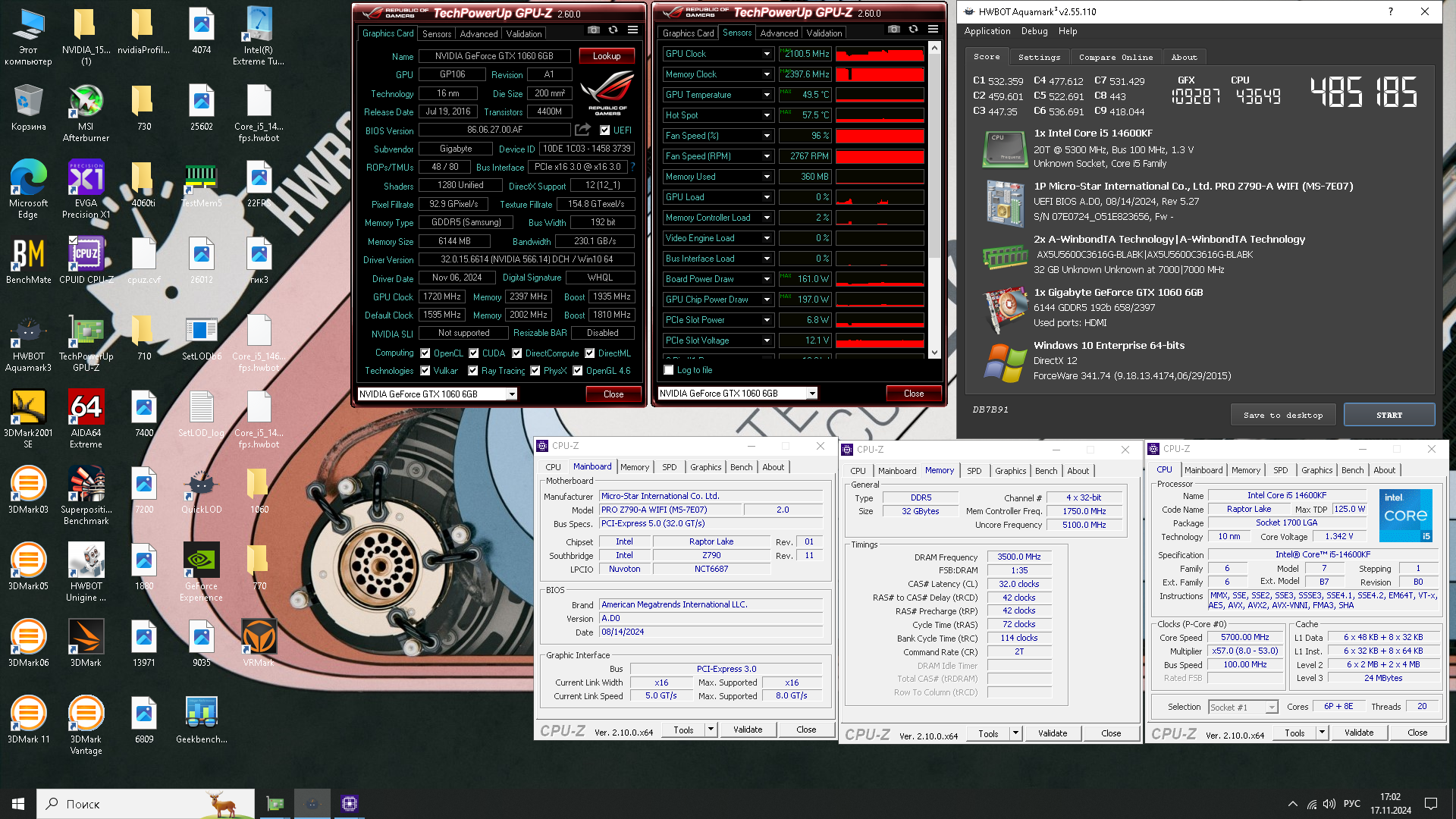Open TestMem5 desktop icon
1456x819 pixels.
pyautogui.click(x=201, y=184)
